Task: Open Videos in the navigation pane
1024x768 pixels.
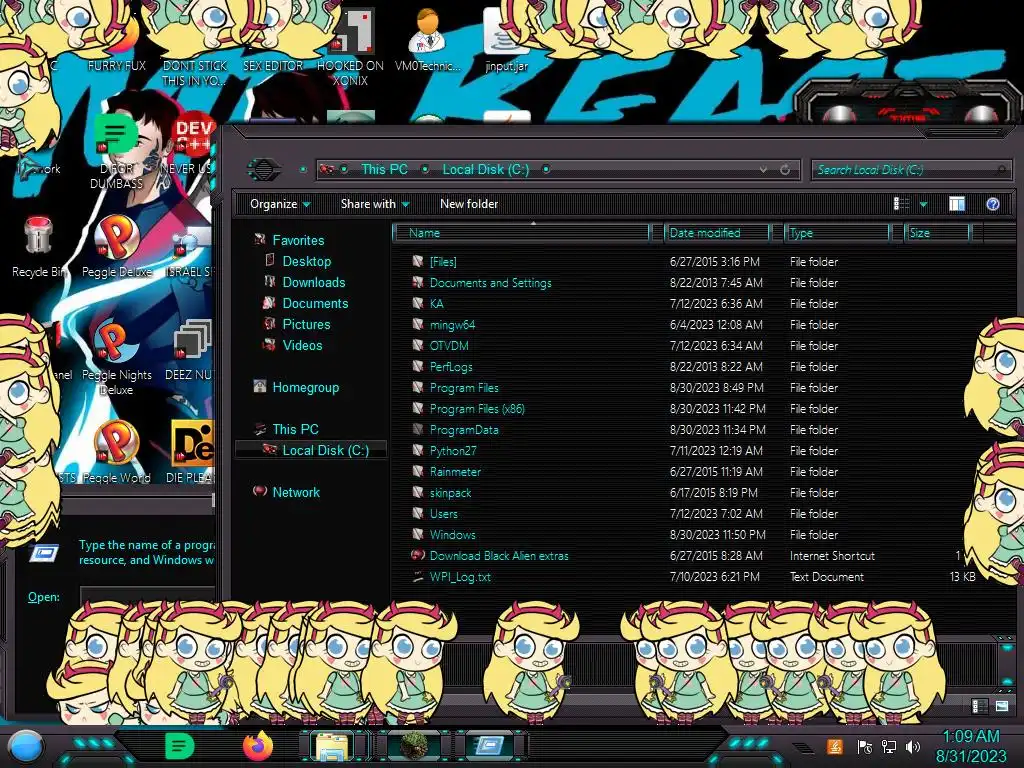Action: [302, 345]
